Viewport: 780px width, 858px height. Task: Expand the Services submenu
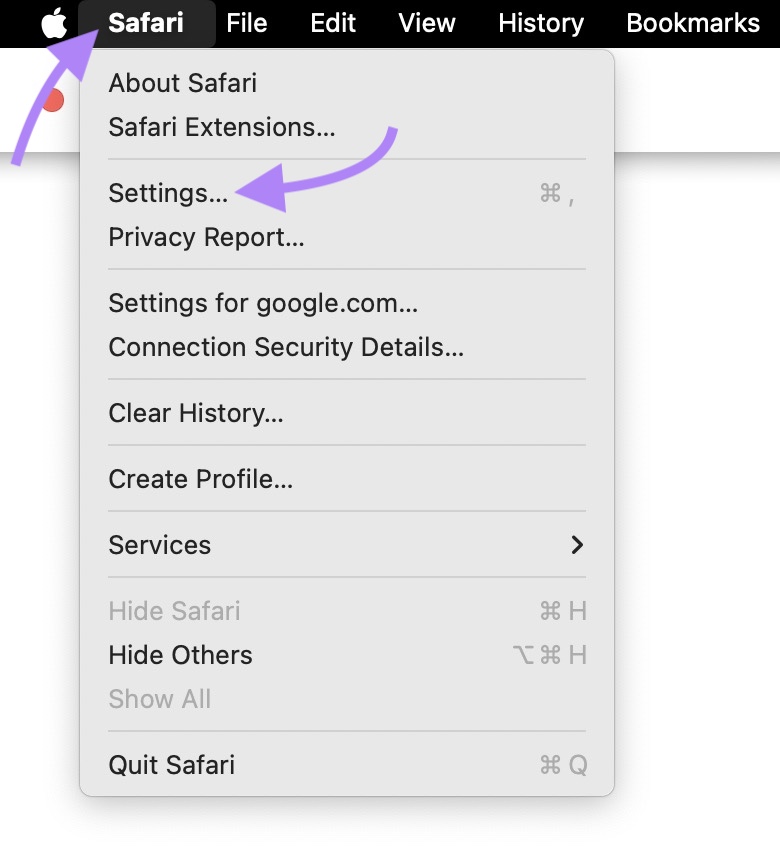point(159,545)
